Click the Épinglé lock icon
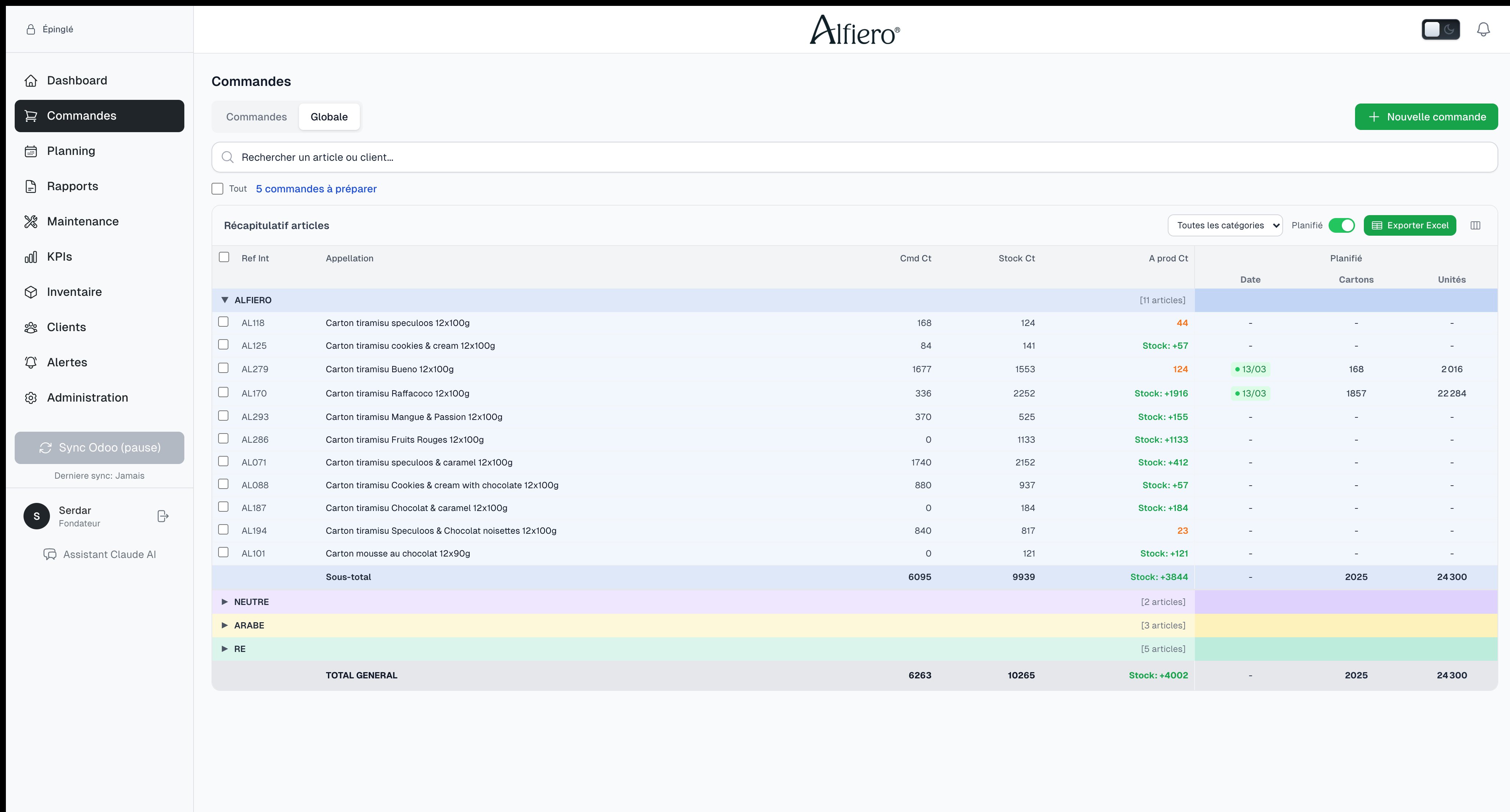This screenshot has width=1510, height=812. [x=30, y=29]
